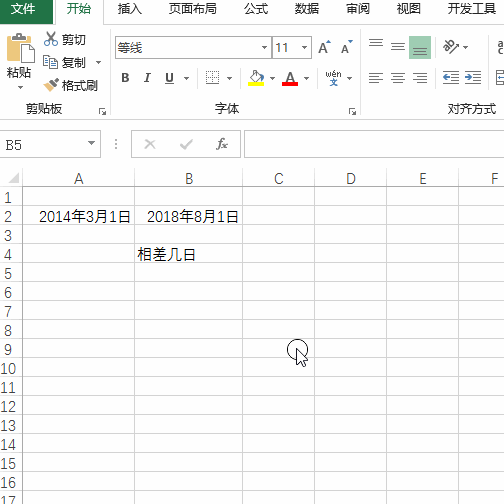Expand the Copy options arrow
504x504 pixels.
pyautogui.click(x=98, y=62)
